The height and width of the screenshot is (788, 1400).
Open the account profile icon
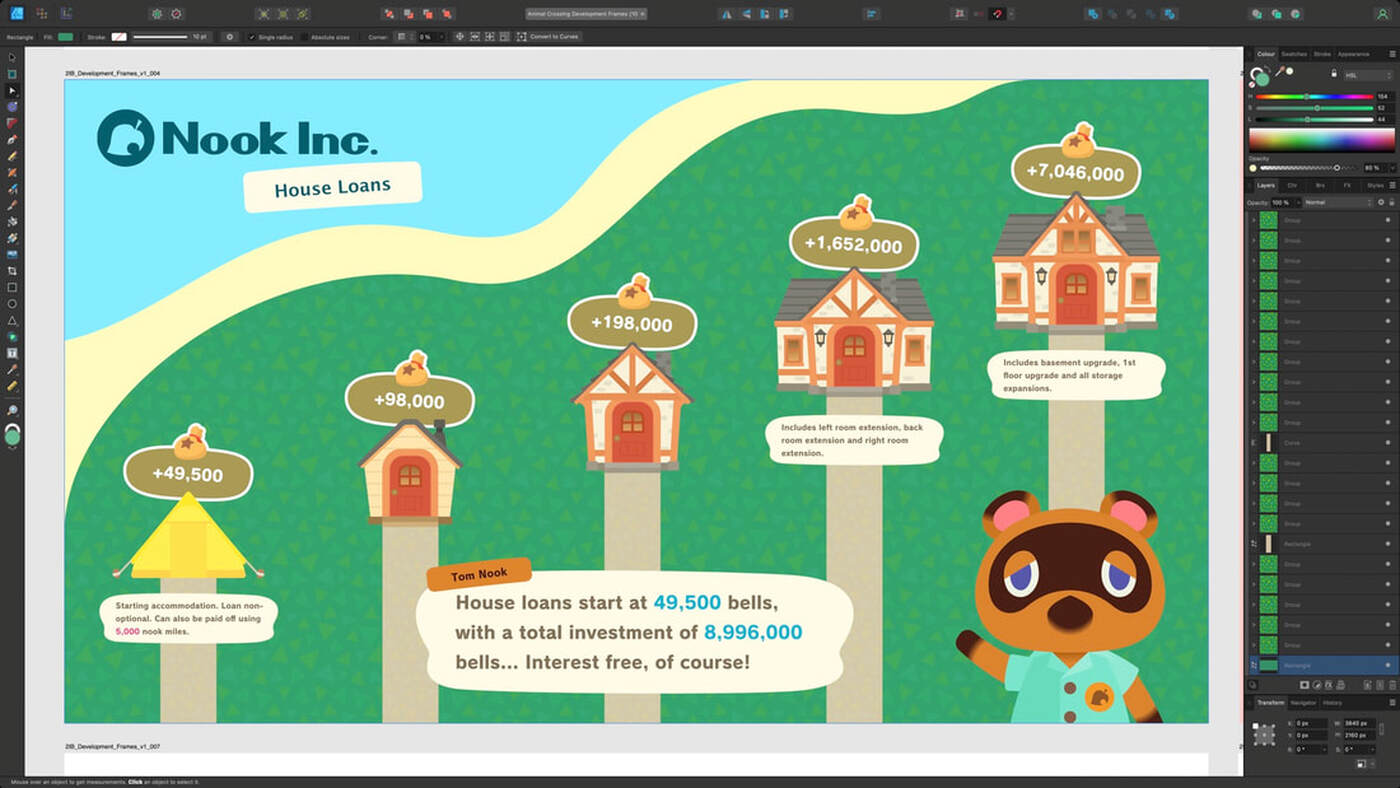tap(1383, 14)
